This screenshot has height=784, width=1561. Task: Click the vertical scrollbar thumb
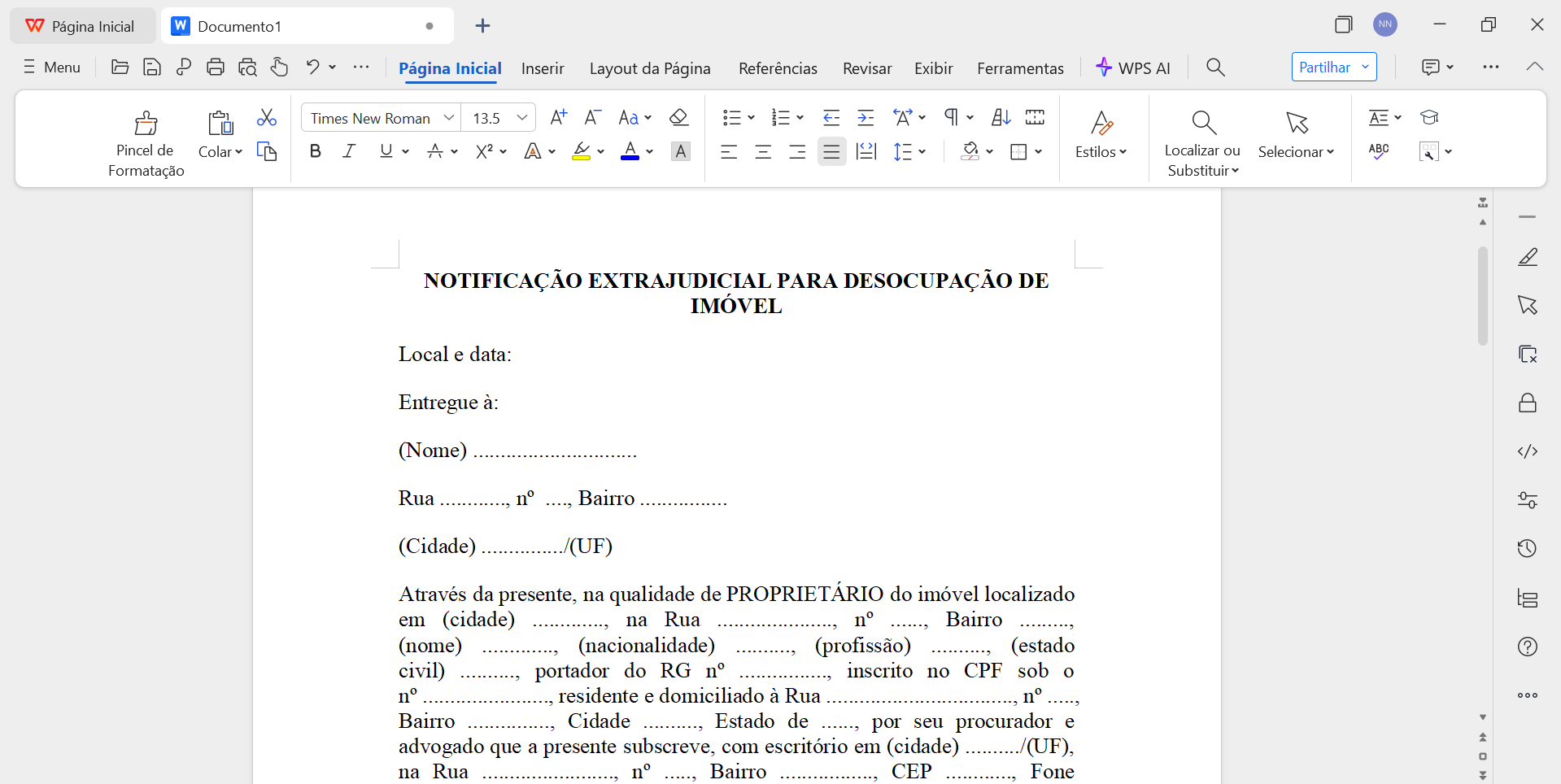coord(1483,295)
